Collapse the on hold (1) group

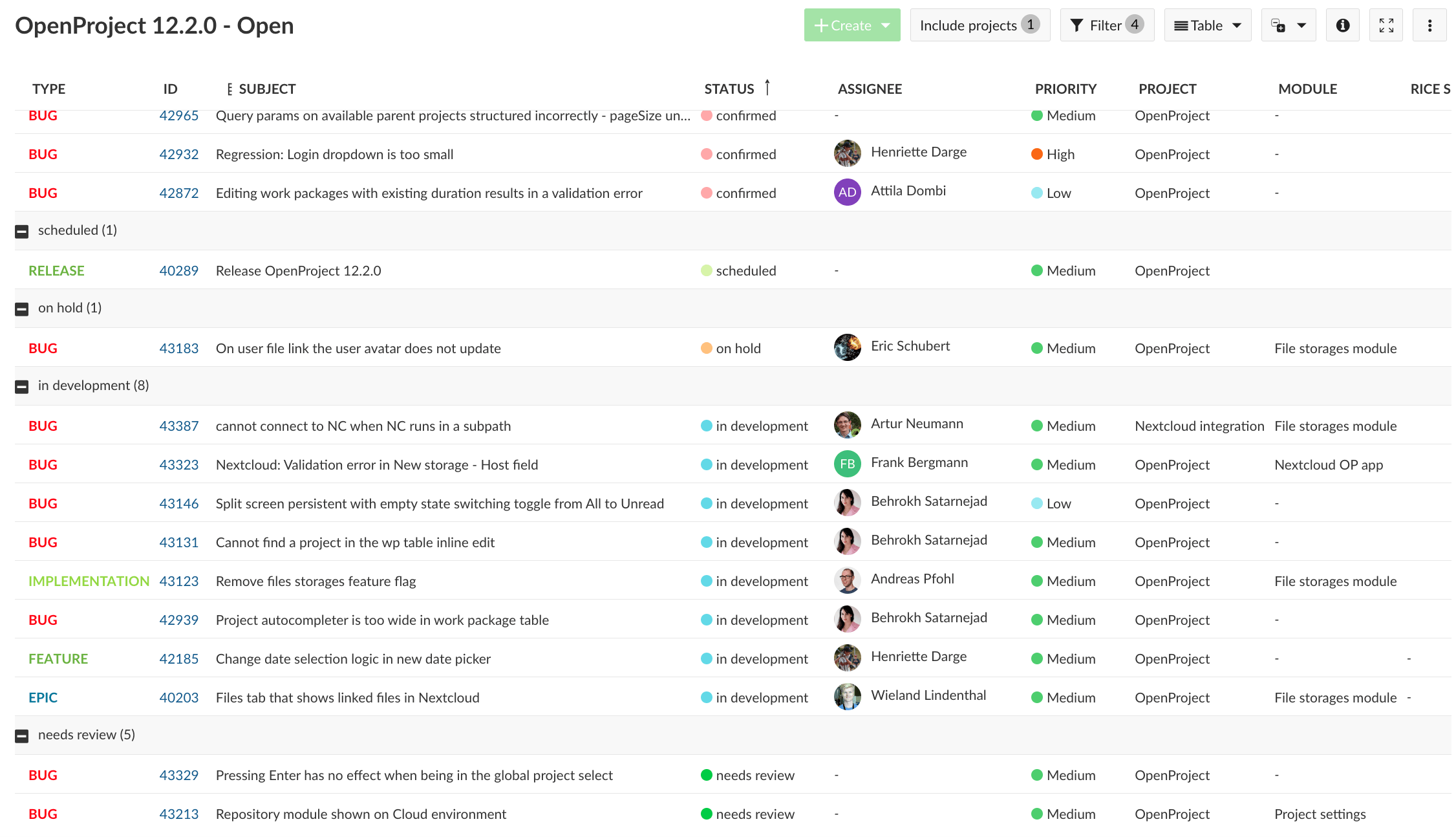[x=22, y=309]
